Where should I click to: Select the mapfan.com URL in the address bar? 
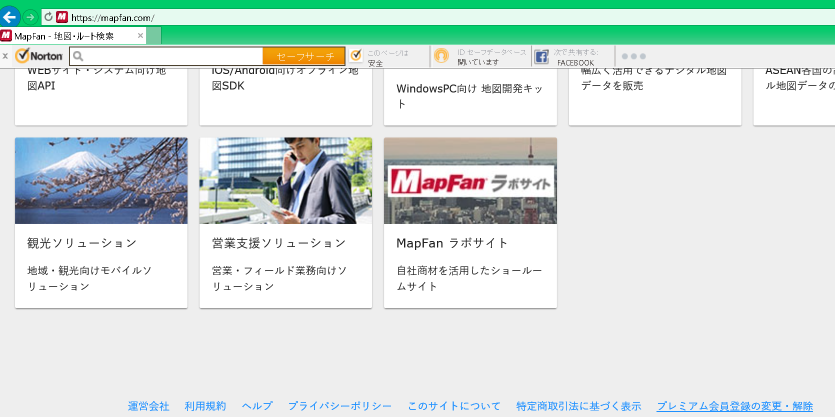(112, 18)
